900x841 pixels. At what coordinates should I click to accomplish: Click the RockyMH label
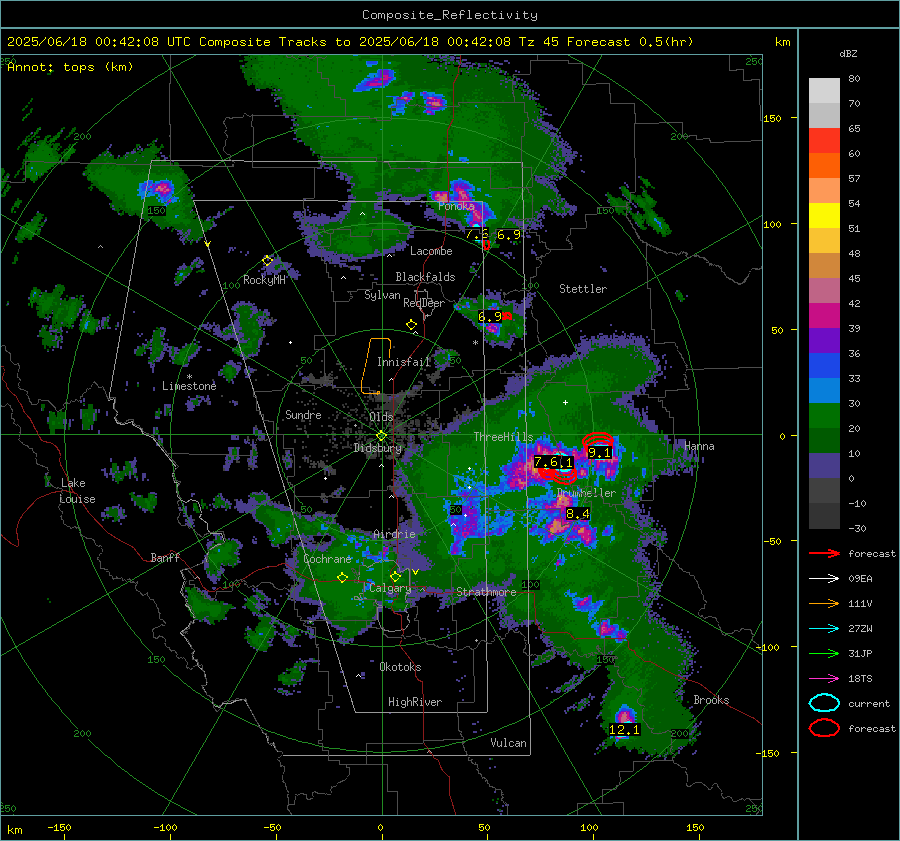click(x=264, y=280)
